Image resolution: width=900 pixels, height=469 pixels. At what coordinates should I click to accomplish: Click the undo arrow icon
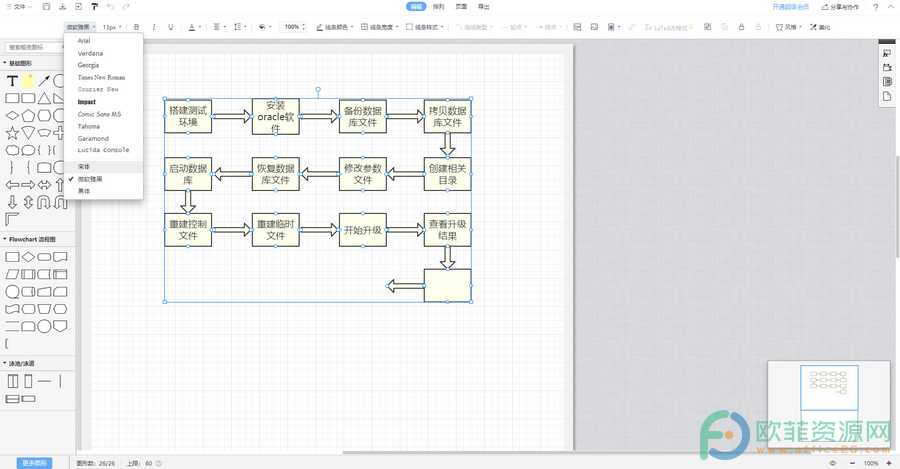click(110, 7)
